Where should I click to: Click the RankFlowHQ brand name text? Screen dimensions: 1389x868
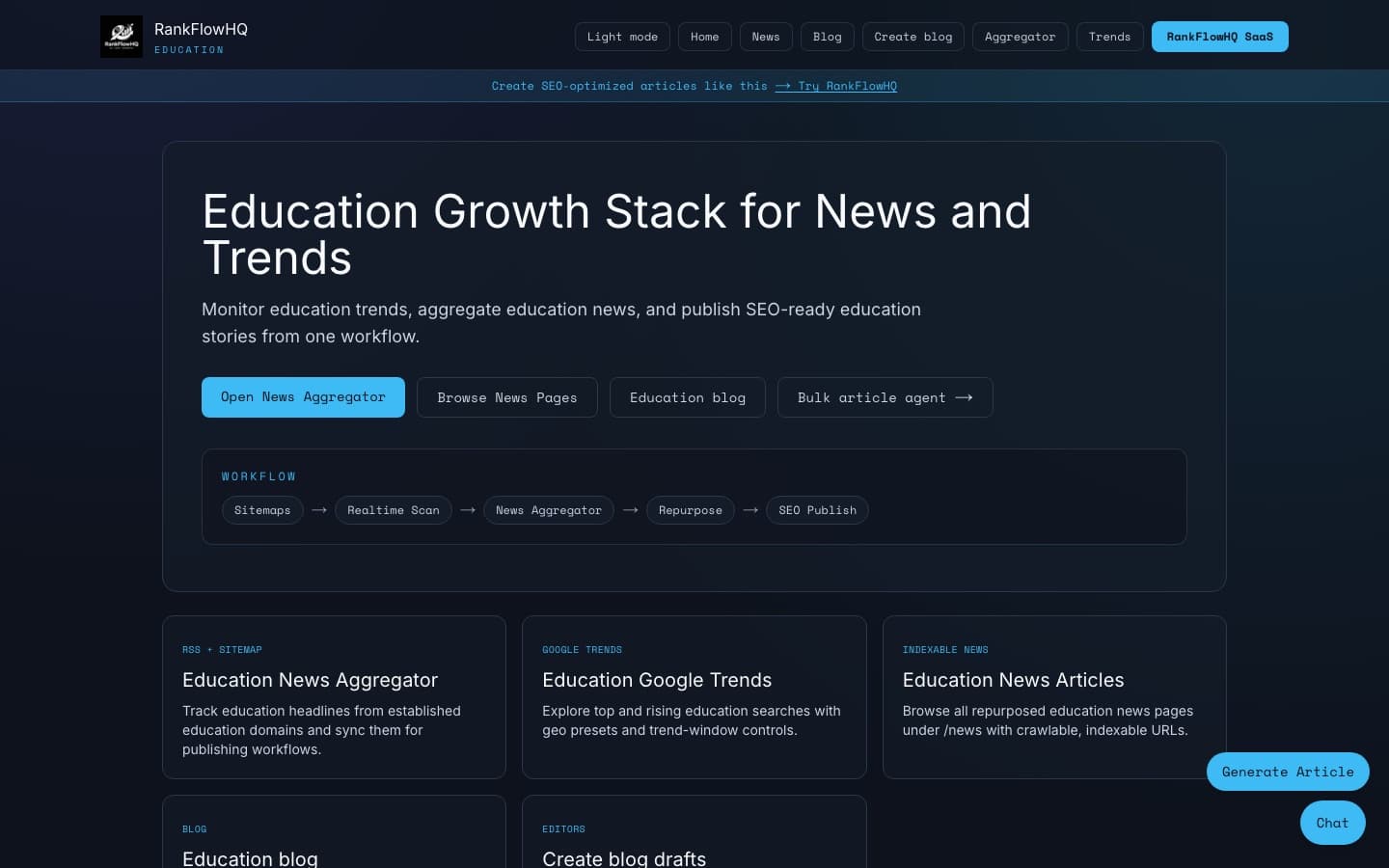201,29
